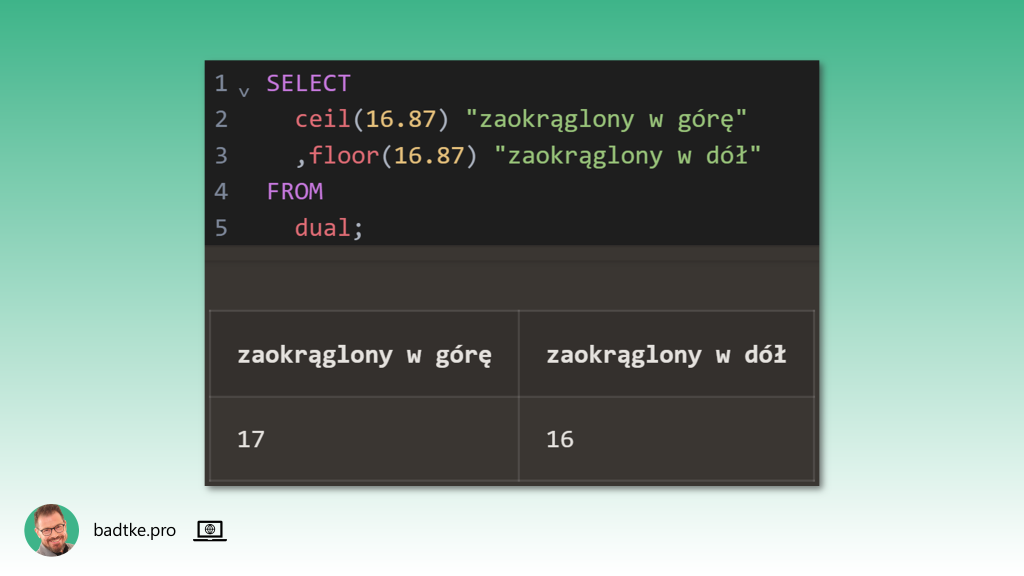Click the FROM keyword
This screenshot has width=1024, height=576.
coord(294,191)
